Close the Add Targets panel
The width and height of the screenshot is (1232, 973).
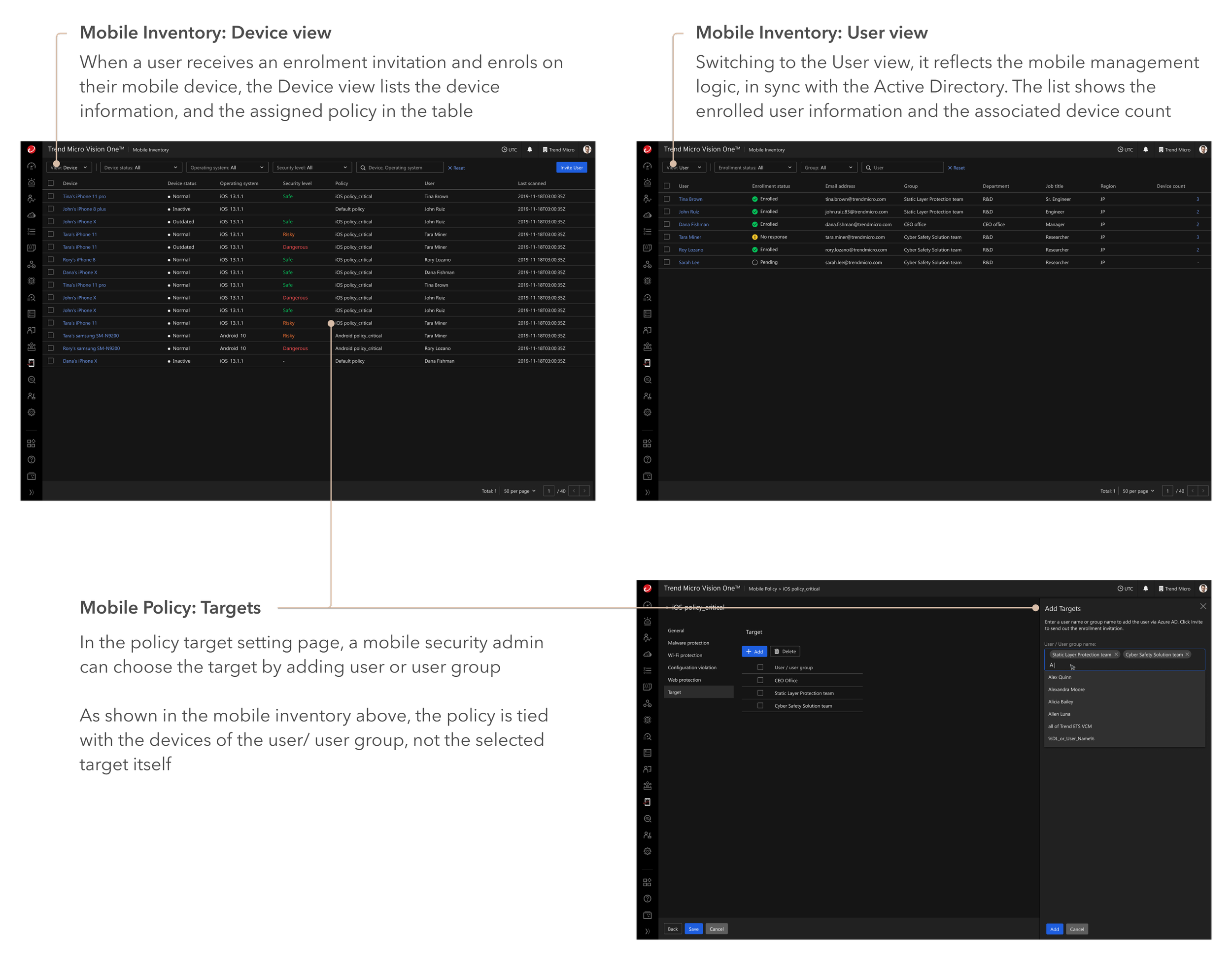pyautogui.click(x=1203, y=607)
